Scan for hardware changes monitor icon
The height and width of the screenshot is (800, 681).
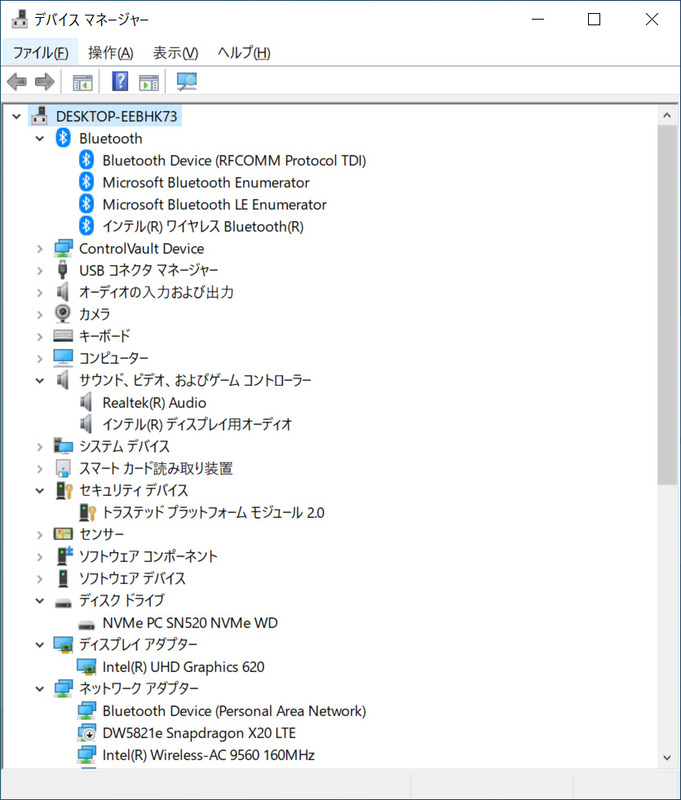click(x=186, y=82)
